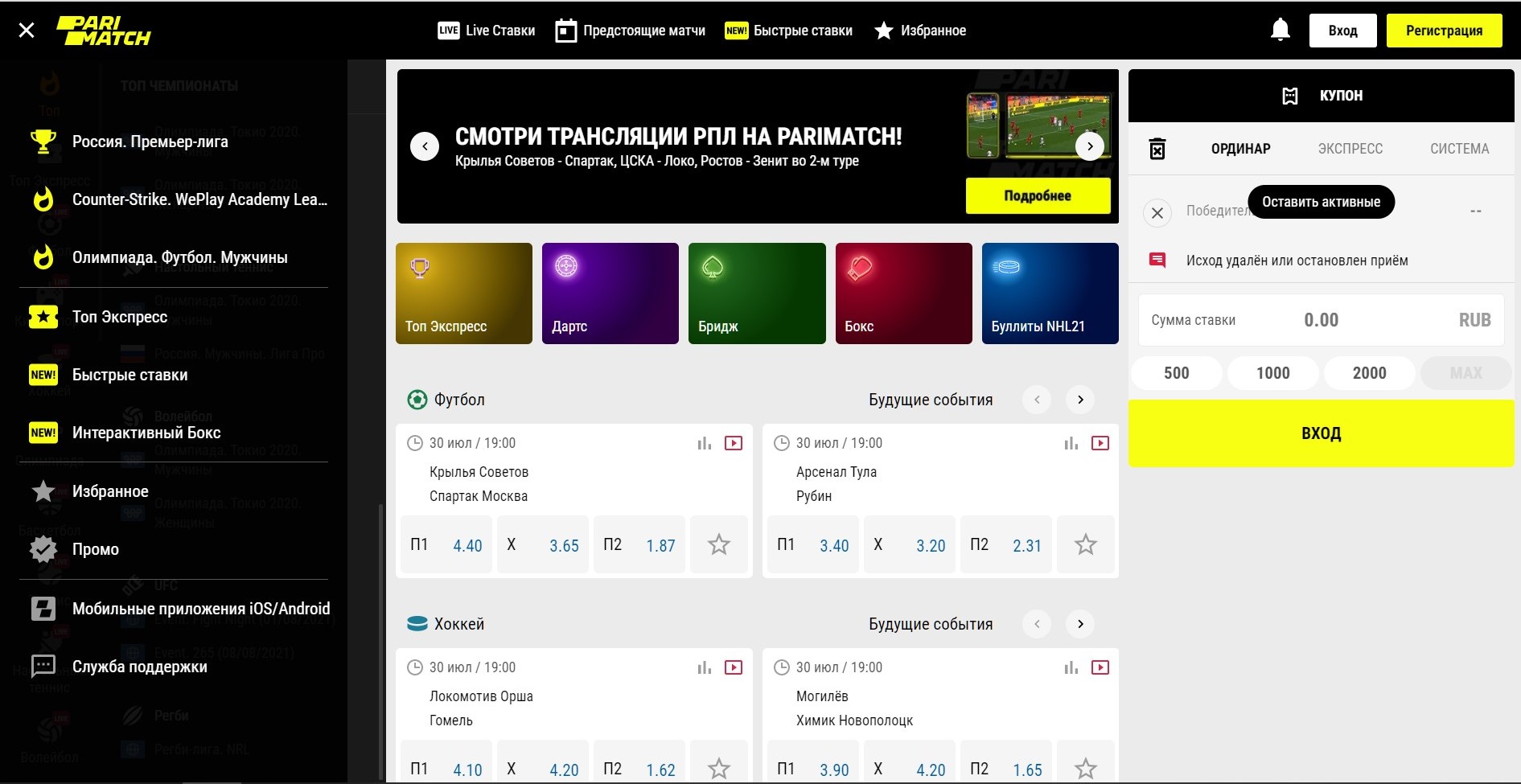Bet on draw X 3.20 Арсенал Тула match
Viewport: 1521px width, 784px height.
point(910,544)
